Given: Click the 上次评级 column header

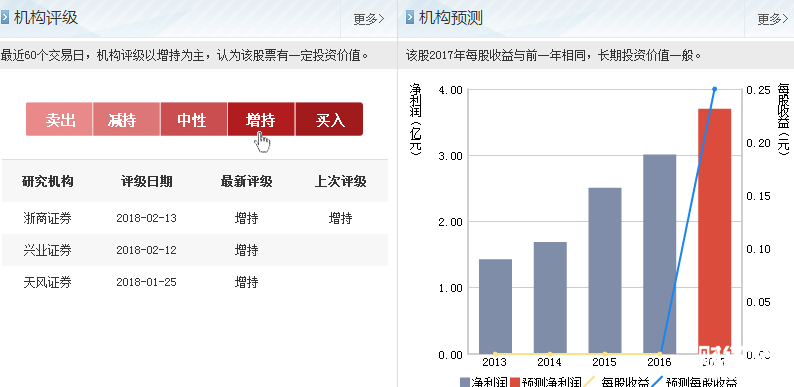Looking at the screenshot, I should 340,181.
